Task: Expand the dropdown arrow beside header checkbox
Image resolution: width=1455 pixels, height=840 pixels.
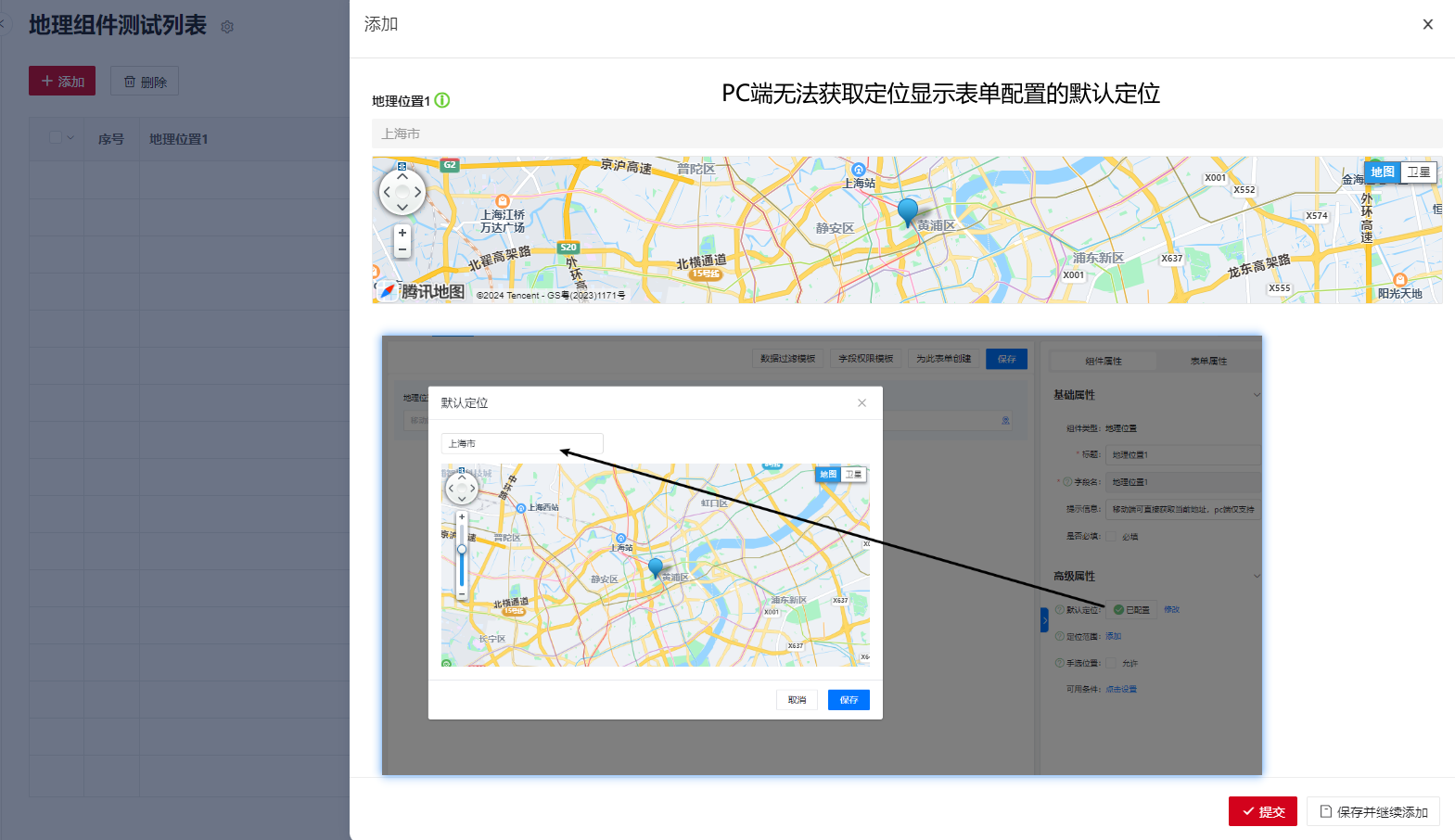Action: pyautogui.click(x=70, y=138)
